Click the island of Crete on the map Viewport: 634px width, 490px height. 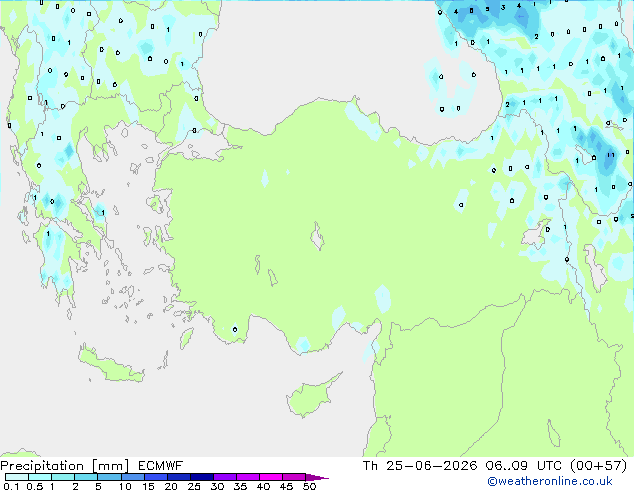click(111, 364)
